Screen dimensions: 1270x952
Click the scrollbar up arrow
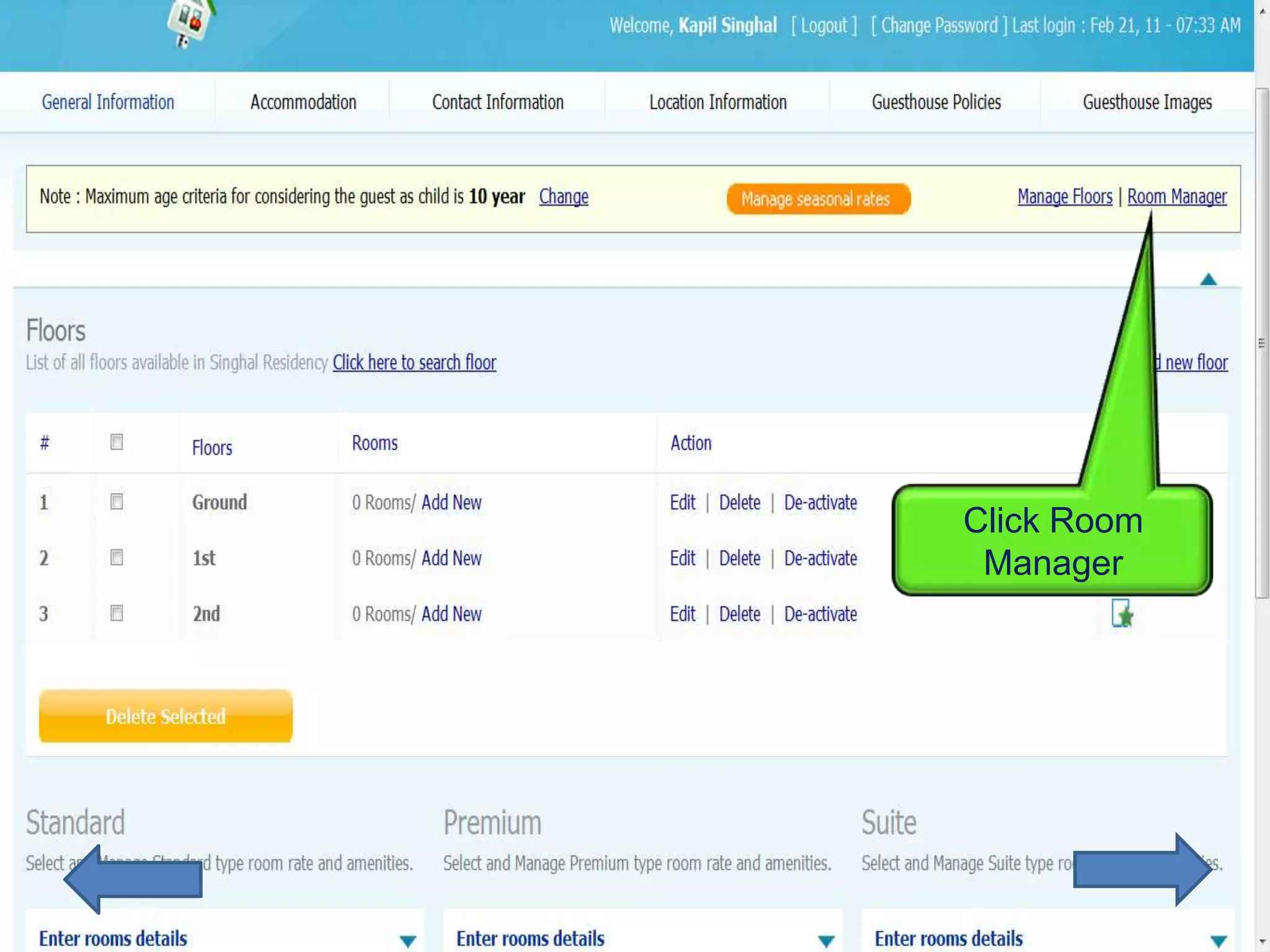tap(1262, 11)
